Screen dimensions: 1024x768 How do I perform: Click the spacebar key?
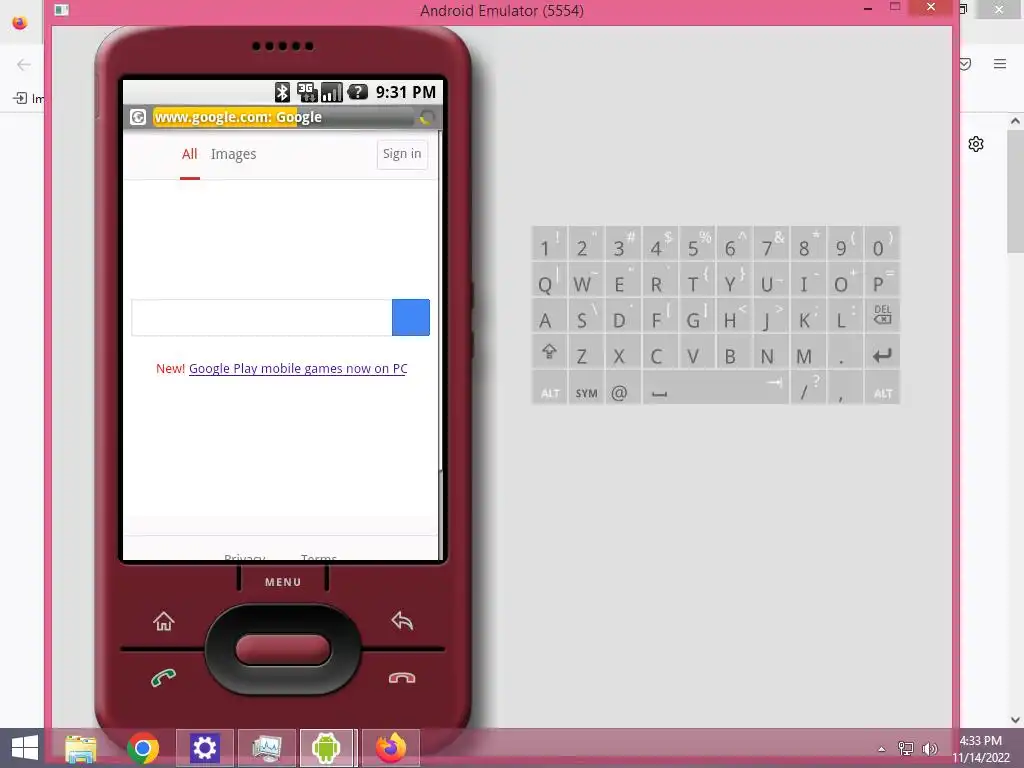(716, 390)
